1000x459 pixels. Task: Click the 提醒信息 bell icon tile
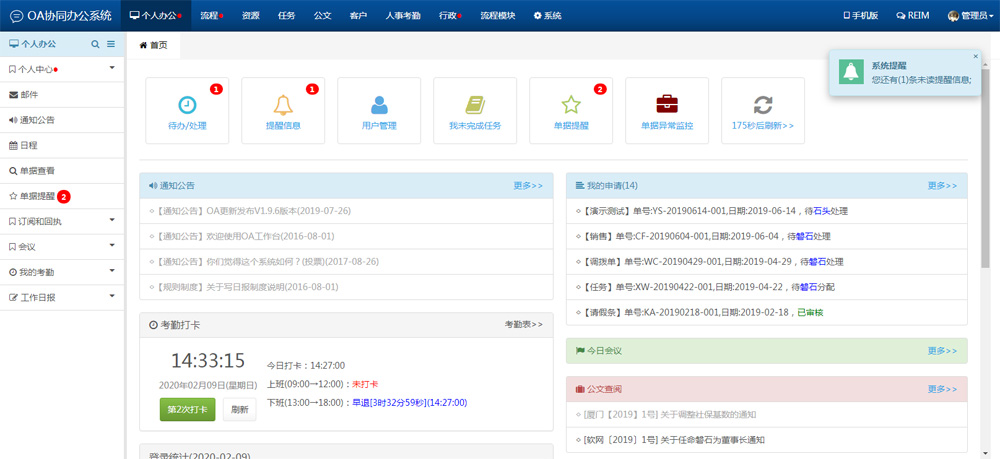(x=283, y=110)
